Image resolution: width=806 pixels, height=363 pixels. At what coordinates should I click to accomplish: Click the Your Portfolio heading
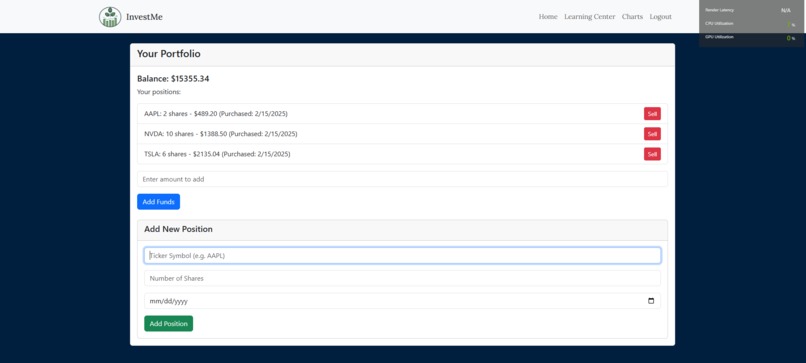(169, 54)
